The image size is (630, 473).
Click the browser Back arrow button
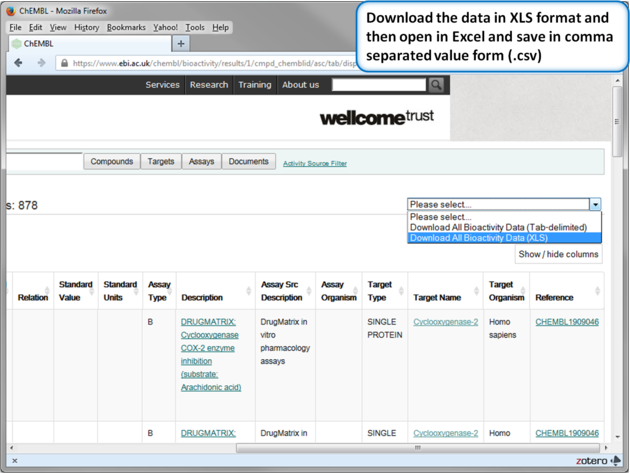click(x=18, y=63)
